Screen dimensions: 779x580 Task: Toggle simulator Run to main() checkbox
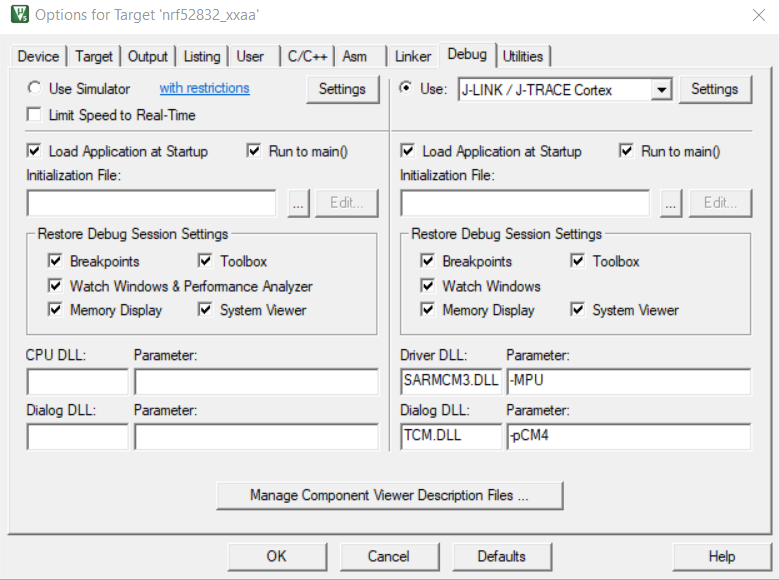click(x=254, y=151)
